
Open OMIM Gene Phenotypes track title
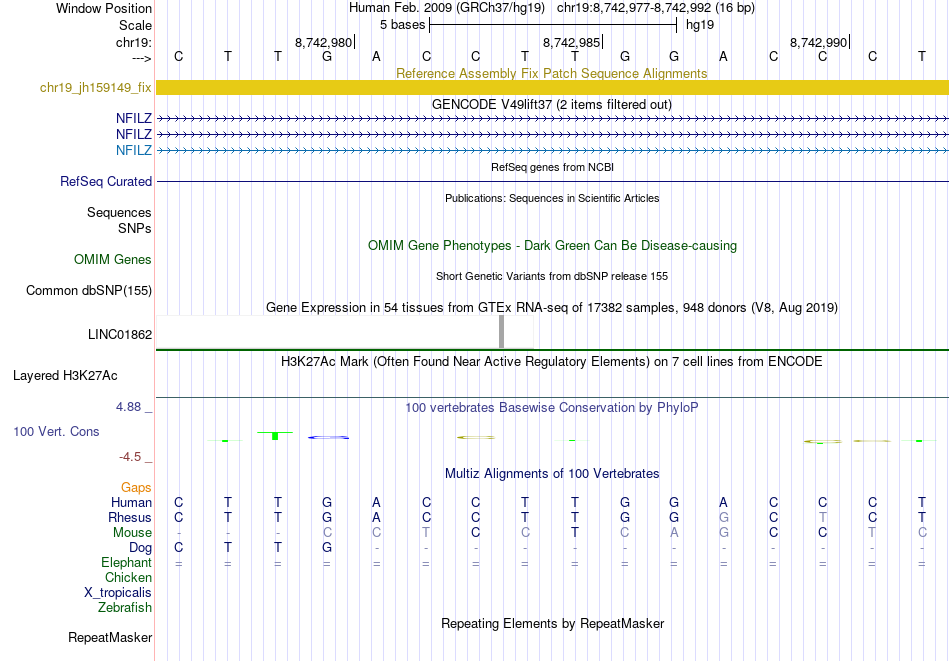point(553,245)
